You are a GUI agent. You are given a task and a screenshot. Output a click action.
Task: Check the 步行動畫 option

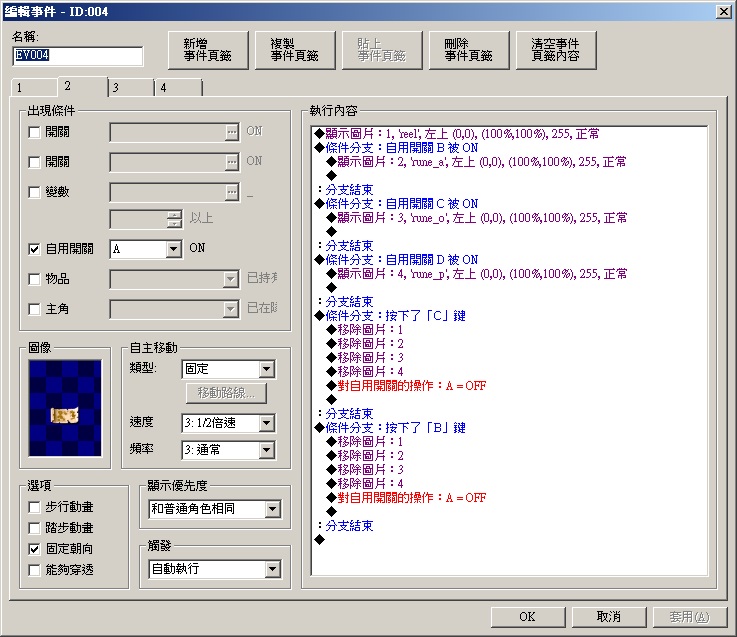click(x=34, y=507)
